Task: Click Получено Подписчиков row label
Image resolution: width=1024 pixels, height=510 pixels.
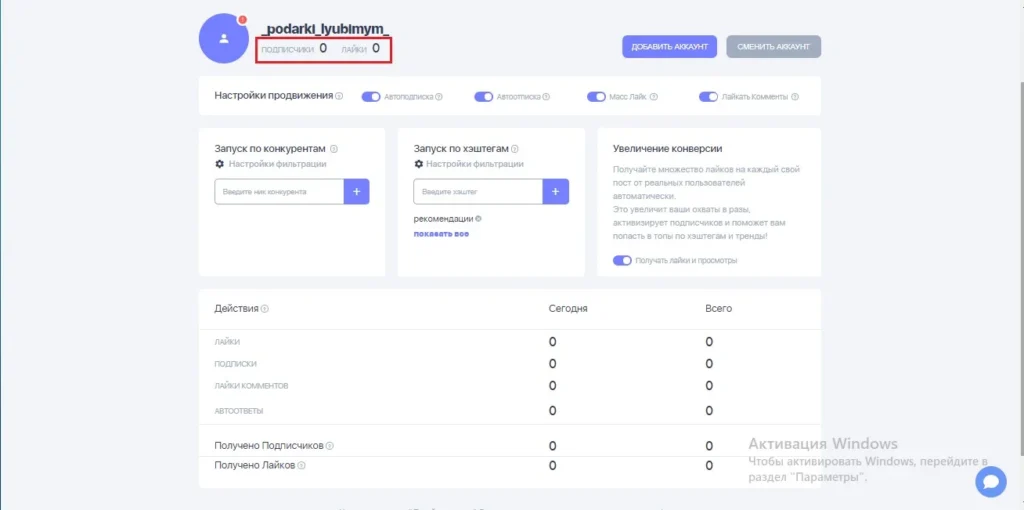Action: point(269,446)
